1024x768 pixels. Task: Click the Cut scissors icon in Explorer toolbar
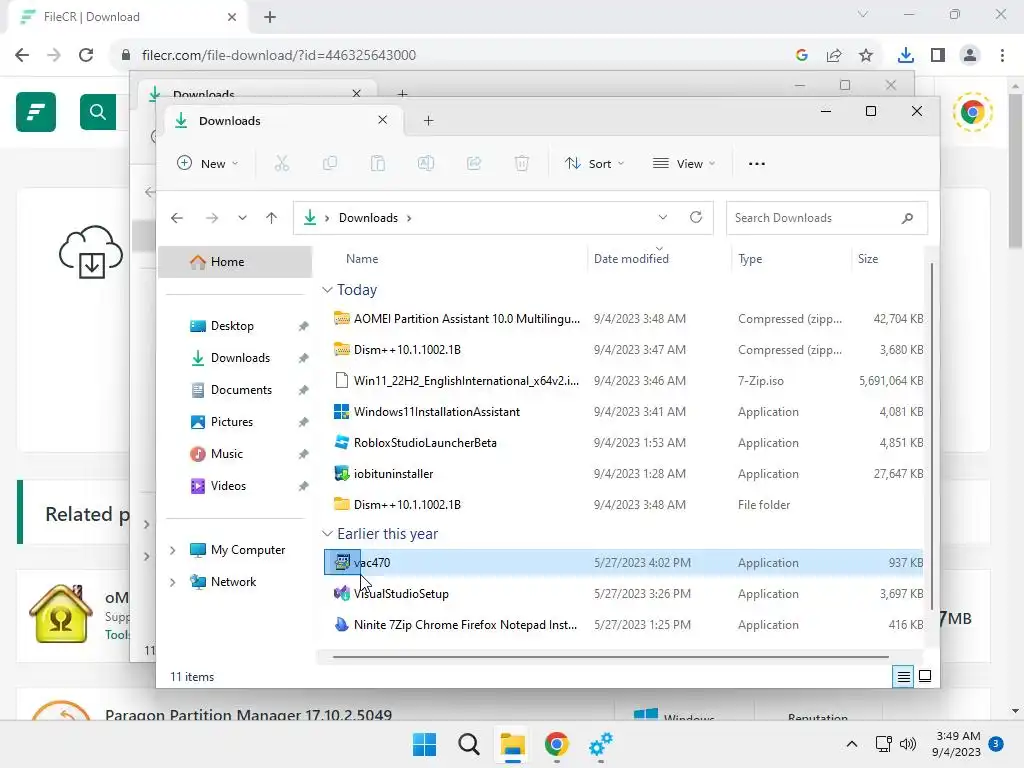(x=281, y=163)
